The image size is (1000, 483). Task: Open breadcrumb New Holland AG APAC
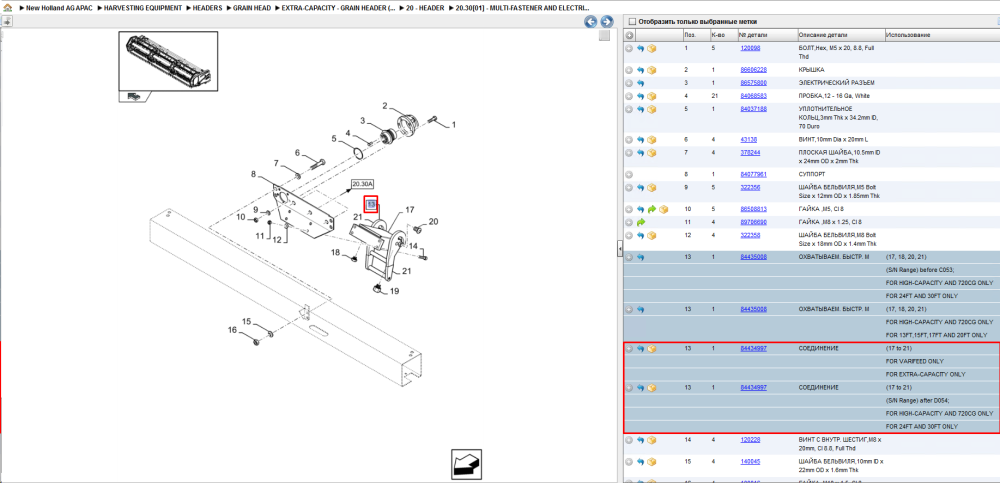click(x=60, y=8)
